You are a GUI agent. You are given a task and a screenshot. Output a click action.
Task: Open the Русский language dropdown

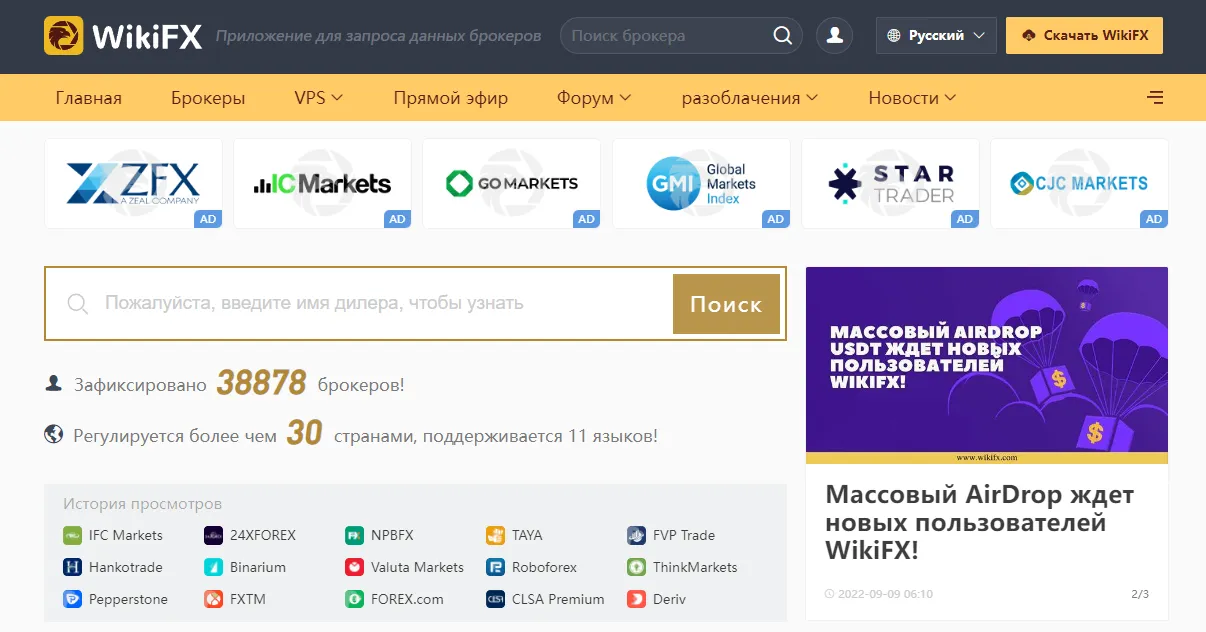point(936,36)
